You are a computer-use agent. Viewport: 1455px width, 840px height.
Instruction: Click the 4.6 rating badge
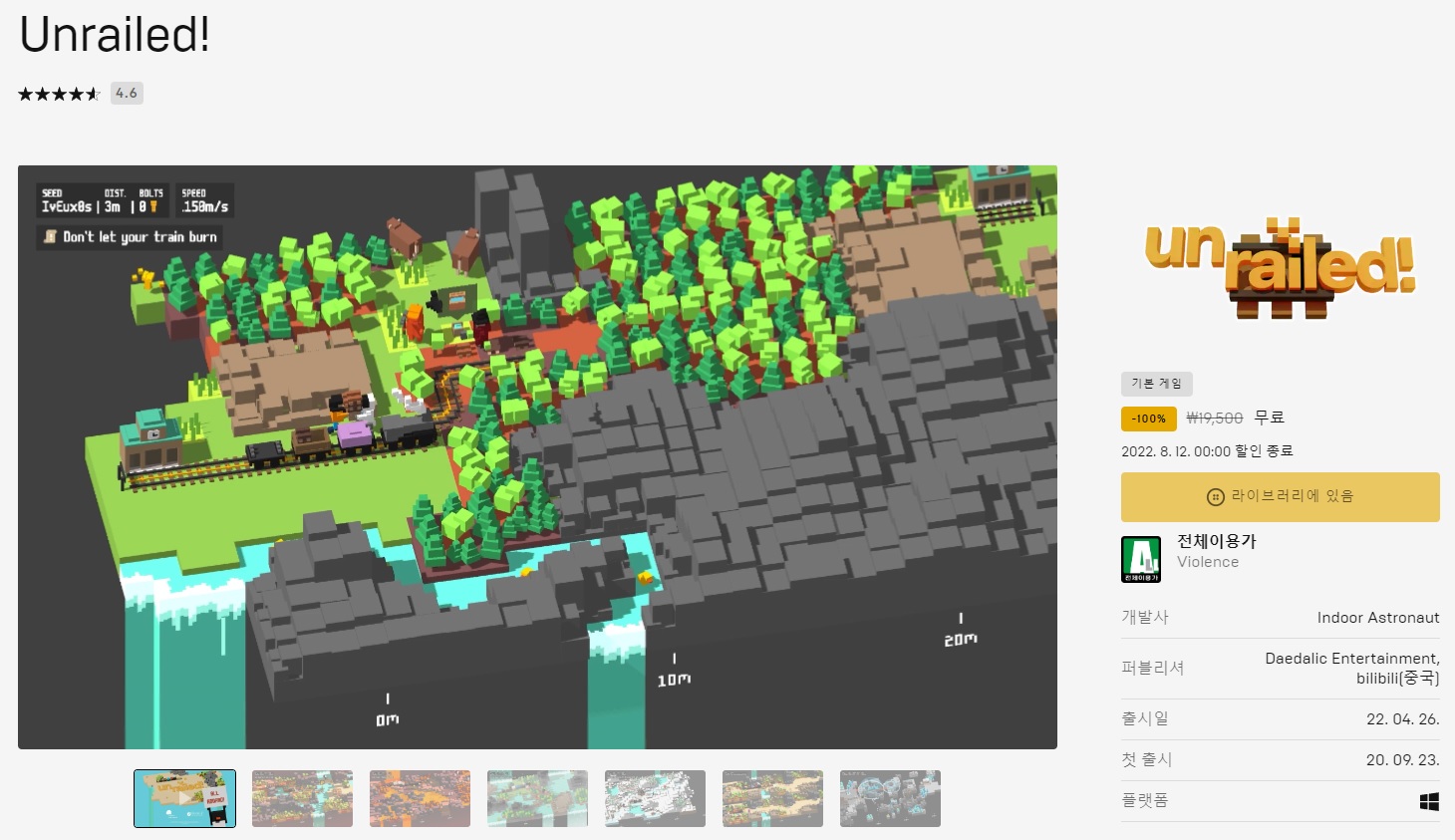point(127,93)
